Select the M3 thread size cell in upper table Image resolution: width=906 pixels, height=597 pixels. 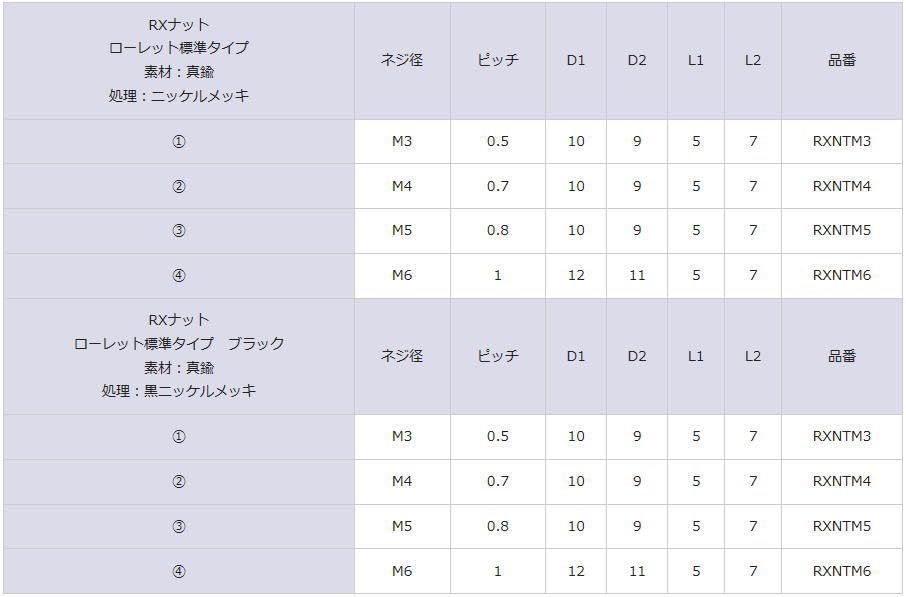pos(402,142)
